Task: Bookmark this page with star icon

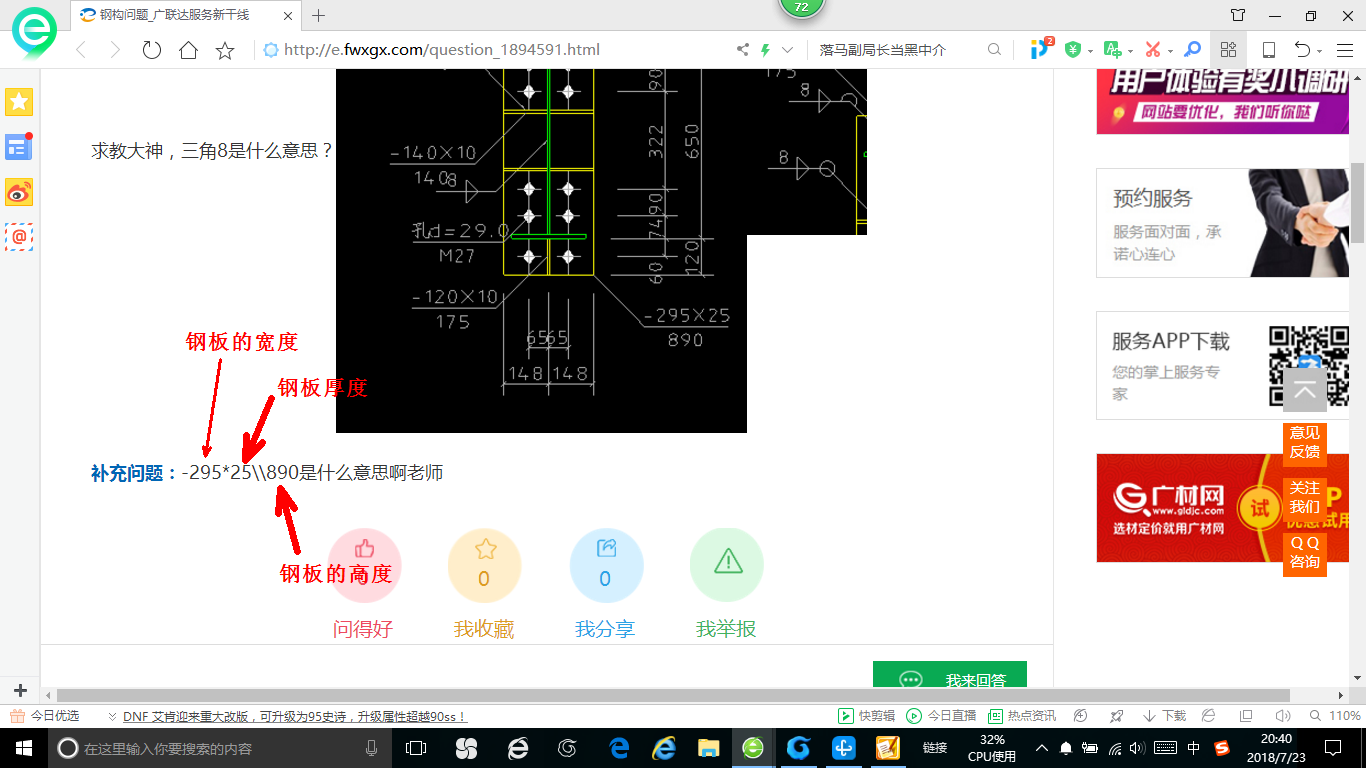Action: 225,50
